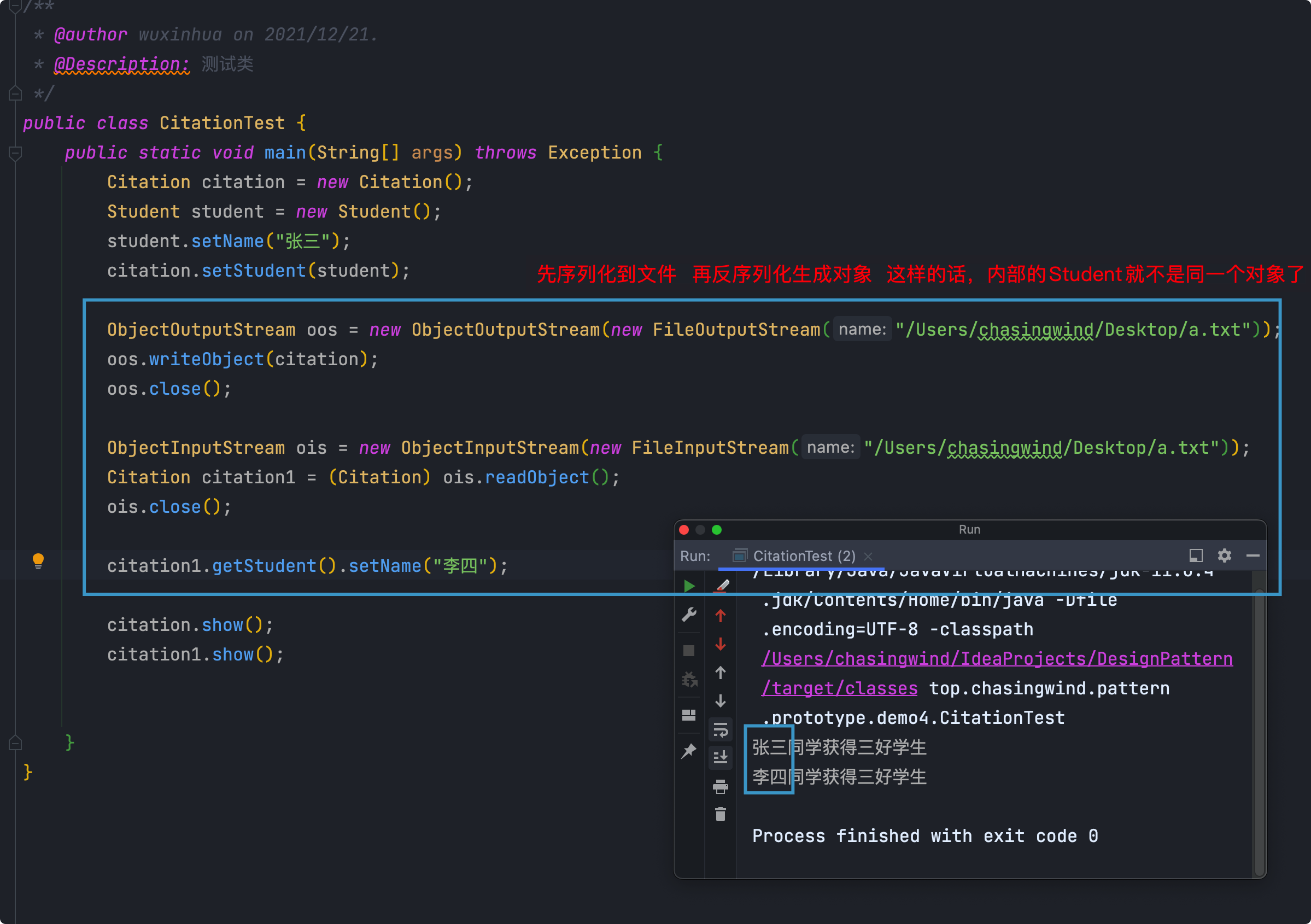Collapse the main method fold marker
This screenshot has height=924, width=1311.
pos(15,153)
